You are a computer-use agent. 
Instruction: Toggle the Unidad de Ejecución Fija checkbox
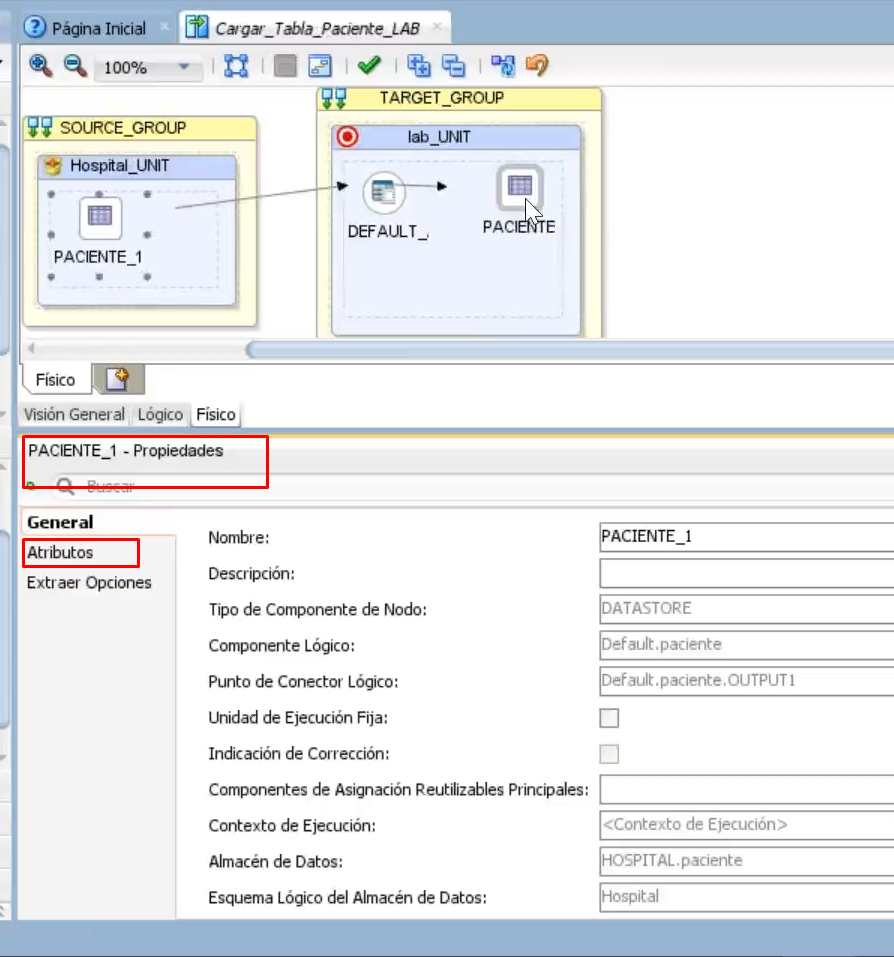pyautogui.click(x=609, y=718)
